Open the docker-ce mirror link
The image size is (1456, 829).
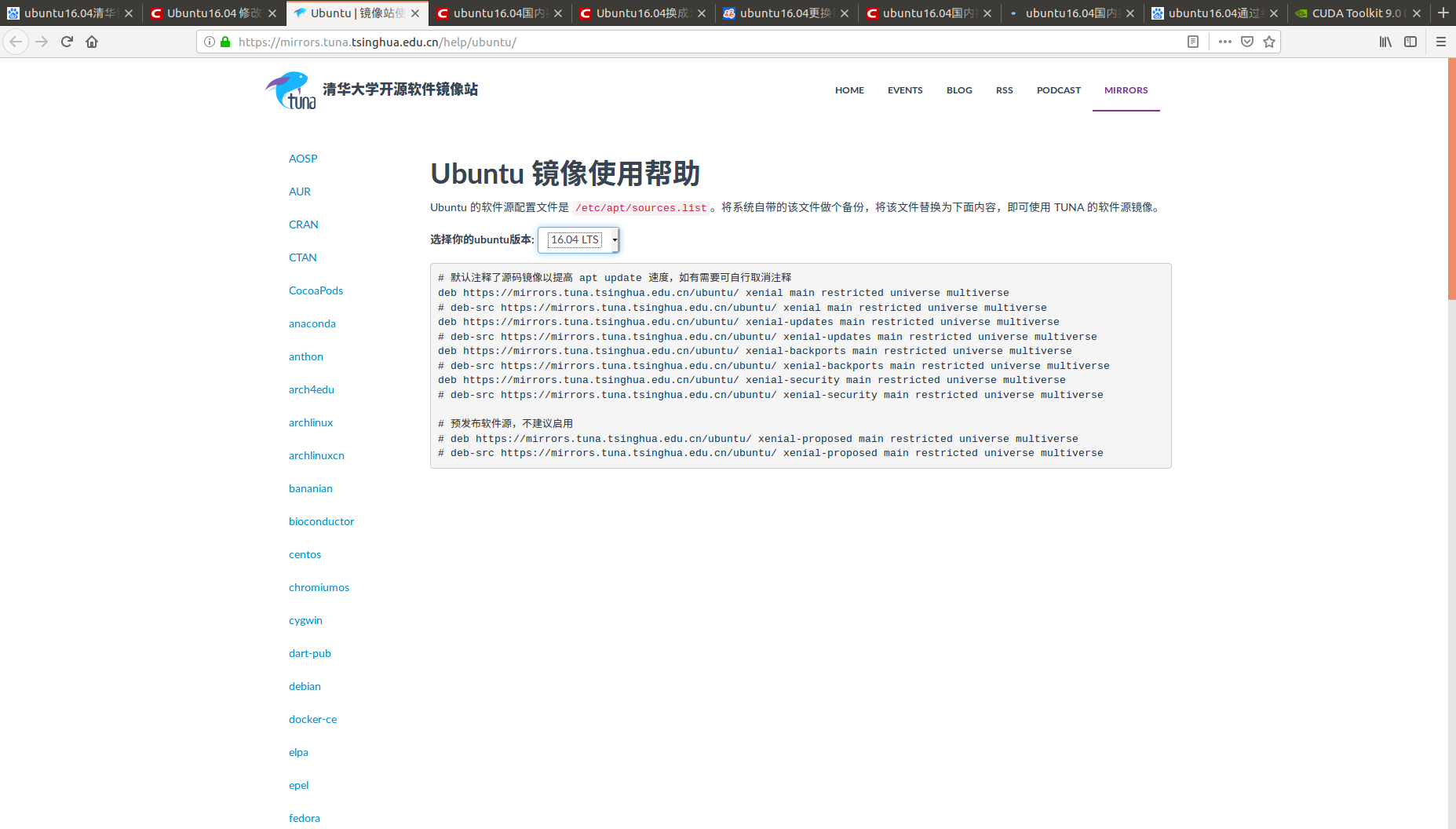(x=312, y=719)
